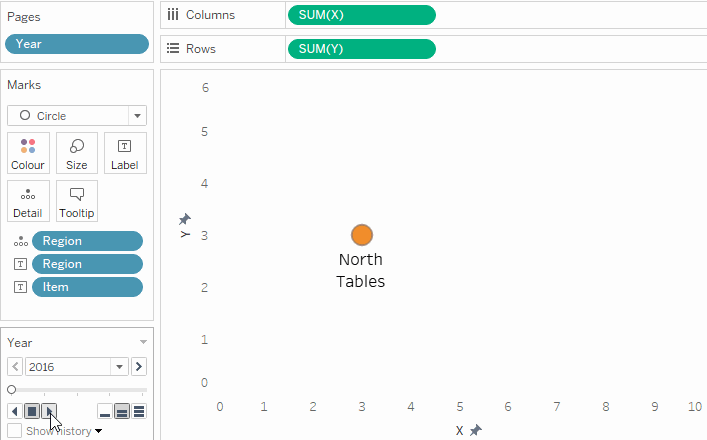Stop the Year page playback
Image resolution: width=707 pixels, height=440 pixels.
pos(32,411)
